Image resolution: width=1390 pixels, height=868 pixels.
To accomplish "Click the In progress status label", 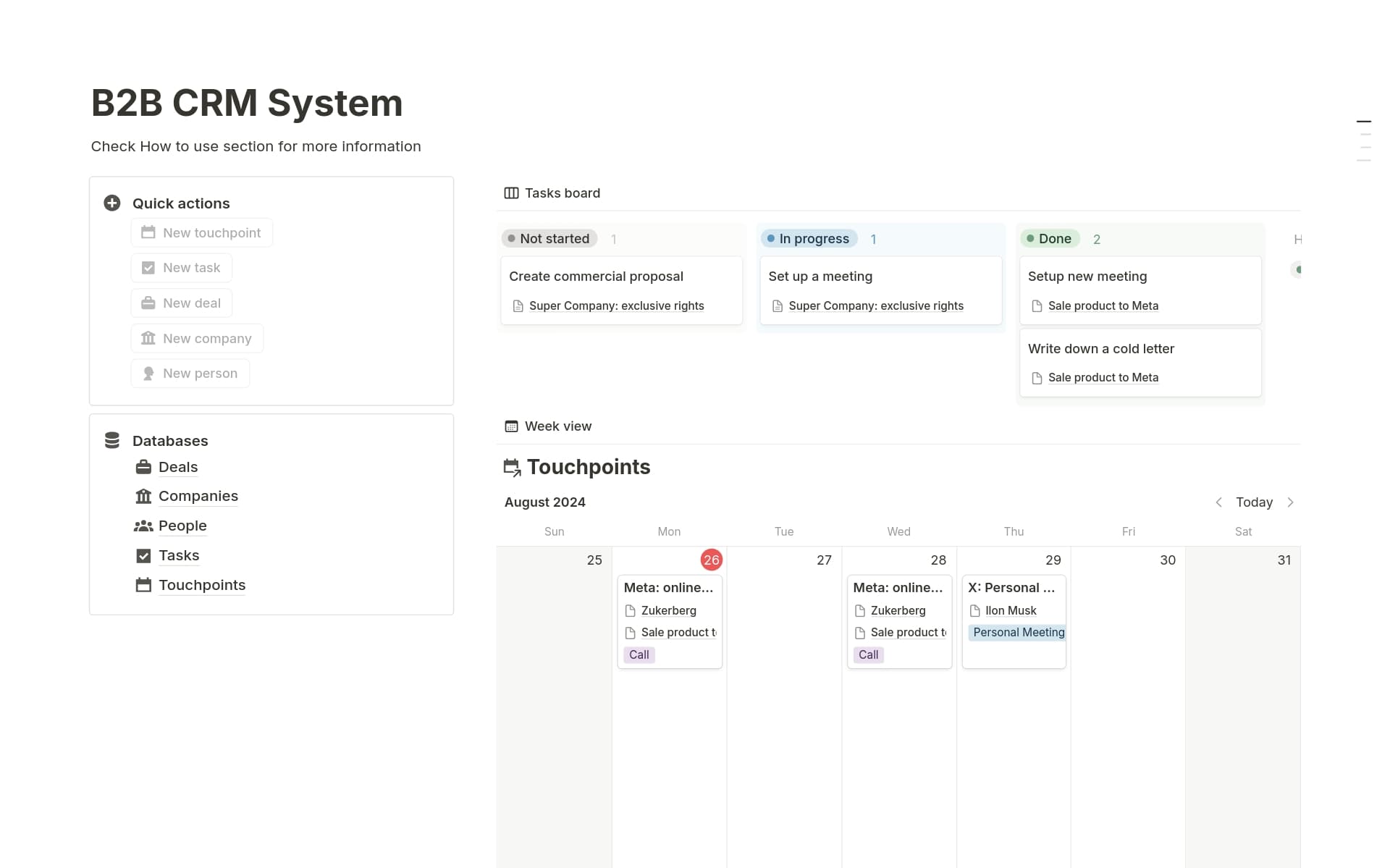I will 809,239.
